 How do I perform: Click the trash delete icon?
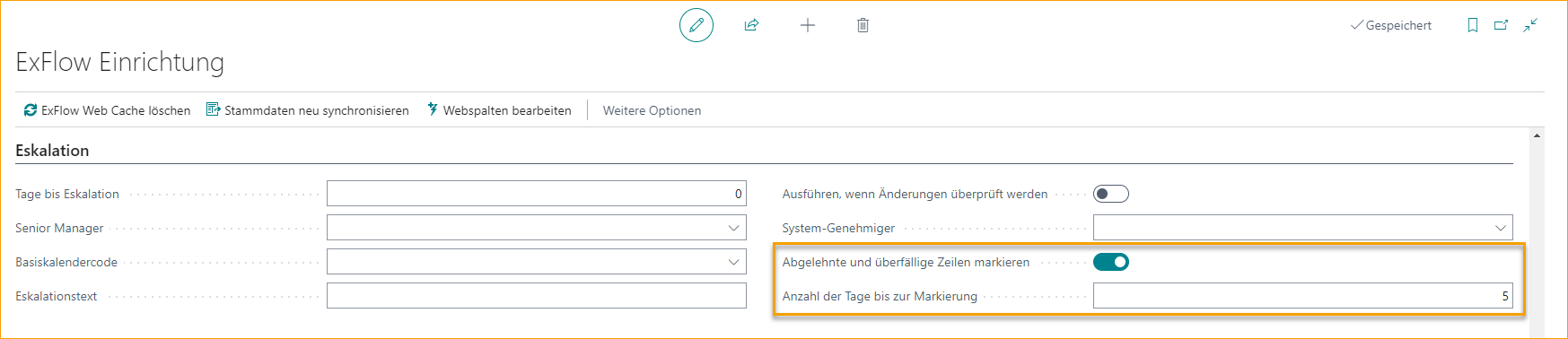863,25
